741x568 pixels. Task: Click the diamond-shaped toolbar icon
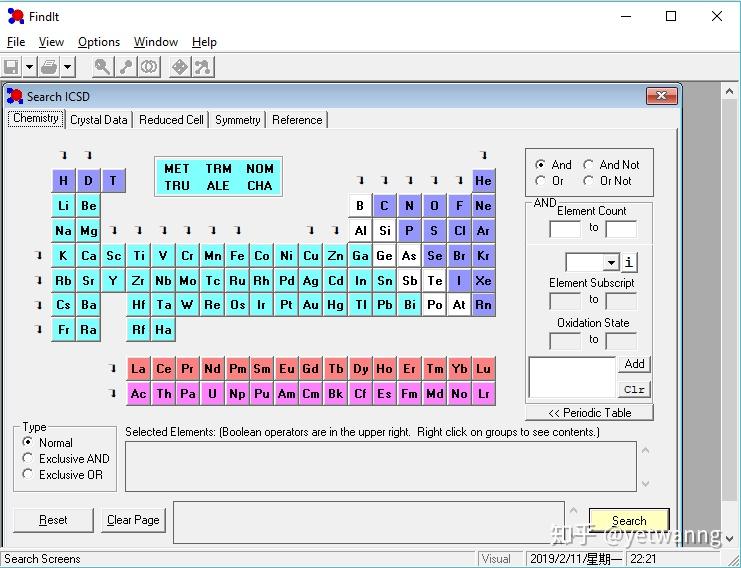point(180,67)
